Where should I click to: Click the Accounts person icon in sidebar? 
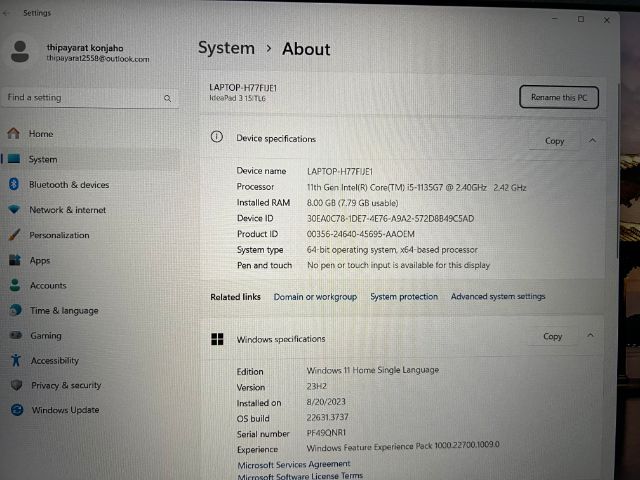coord(15,285)
